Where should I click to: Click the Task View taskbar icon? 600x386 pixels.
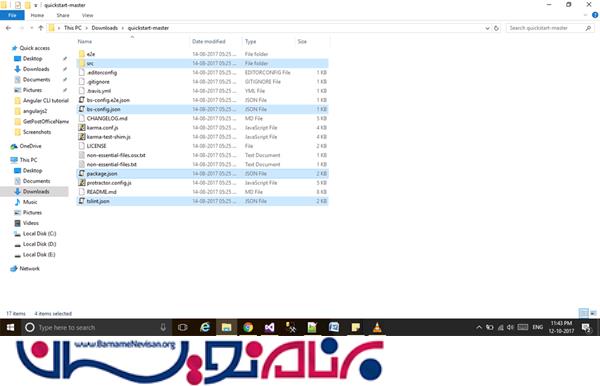183,327
